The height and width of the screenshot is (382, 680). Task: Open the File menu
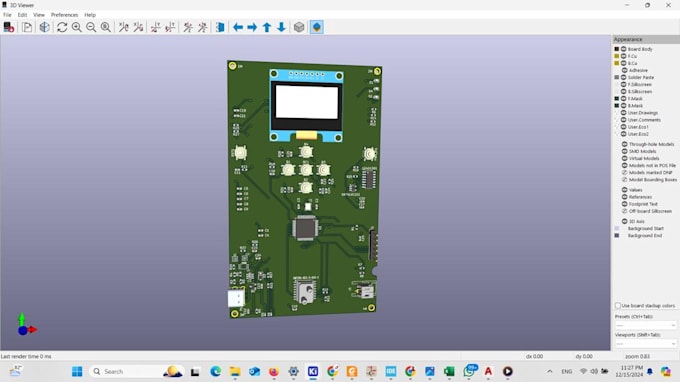point(7,15)
